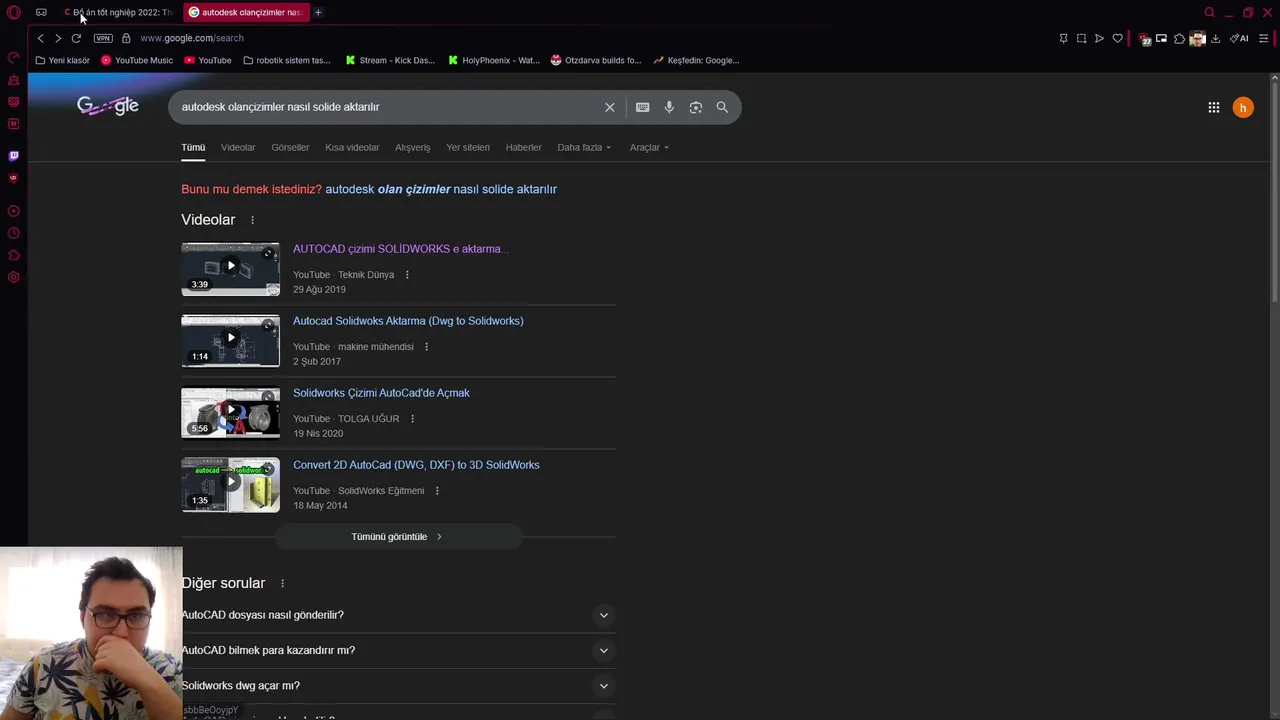This screenshot has height=720, width=1280.
Task: Open the 'Stream - Kick Das...' bookmark
Action: tap(390, 60)
